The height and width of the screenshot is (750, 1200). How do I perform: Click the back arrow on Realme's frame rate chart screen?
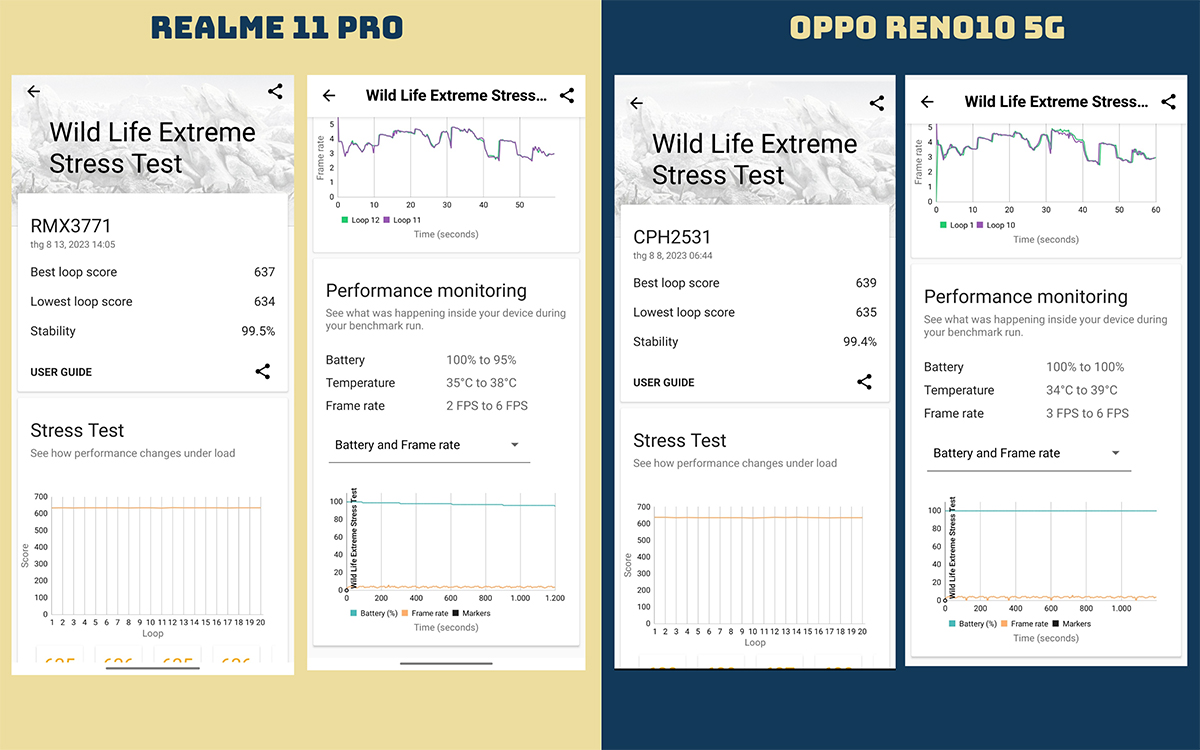329,96
